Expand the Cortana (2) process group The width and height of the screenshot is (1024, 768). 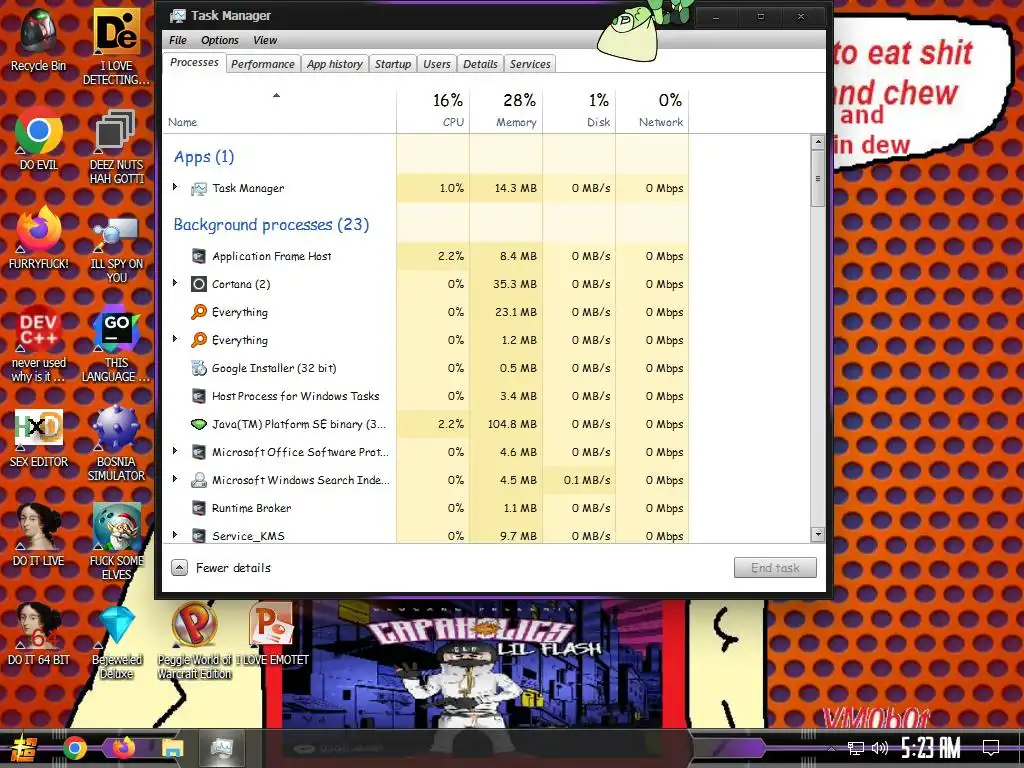[175, 283]
